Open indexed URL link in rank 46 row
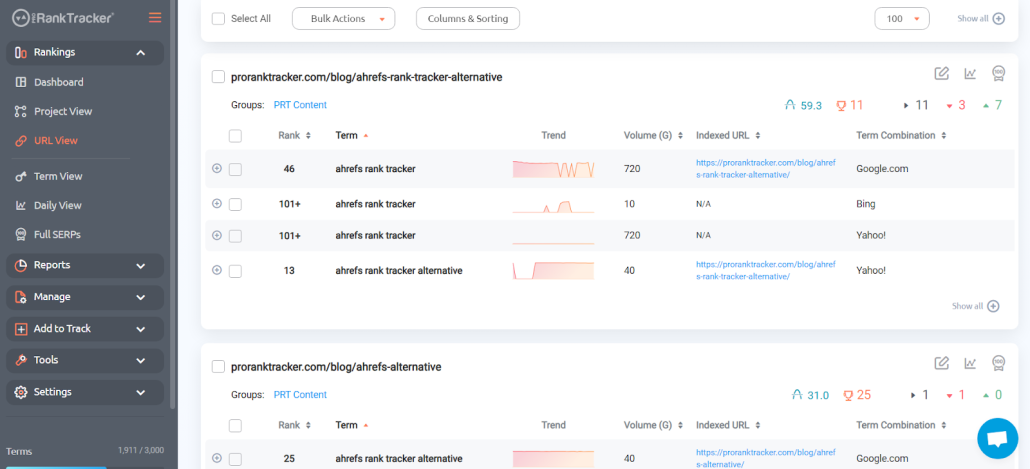1030x469 pixels. 766,169
